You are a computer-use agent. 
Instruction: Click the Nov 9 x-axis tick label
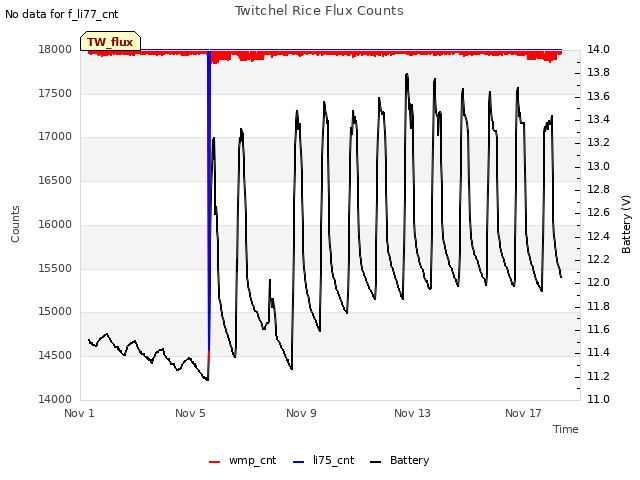tap(301, 413)
